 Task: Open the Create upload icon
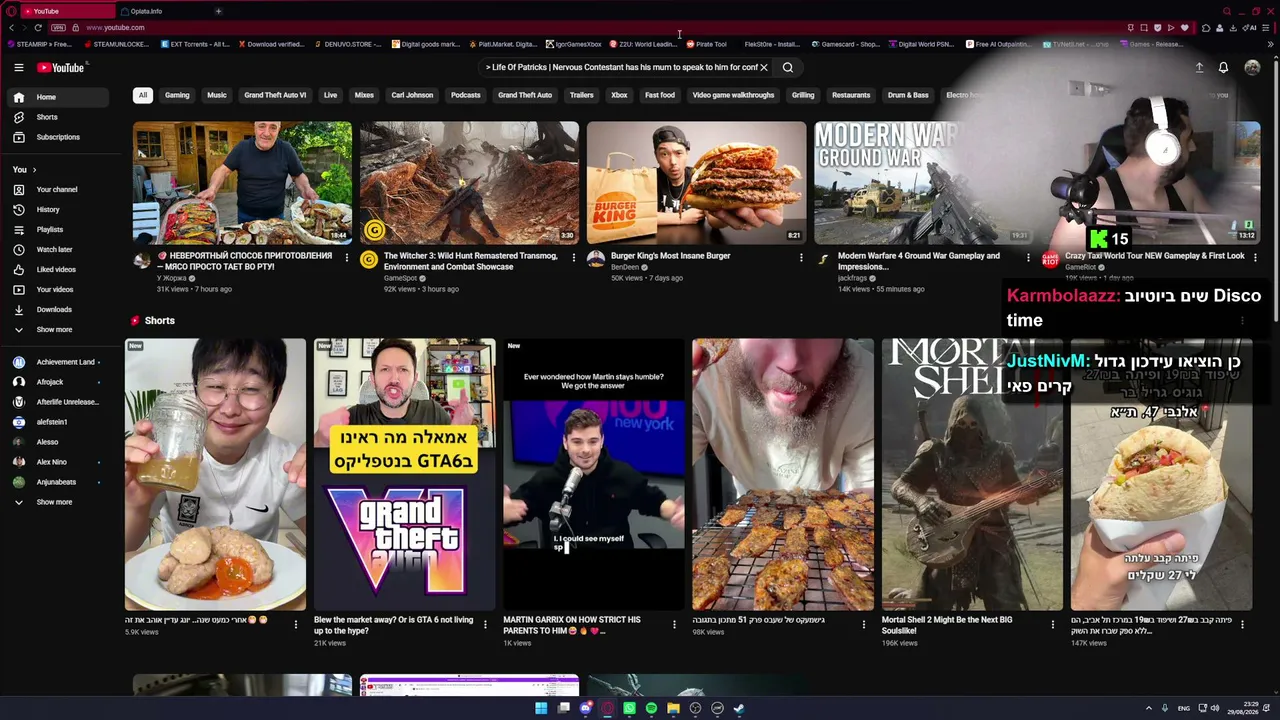tap(1199, 67)
